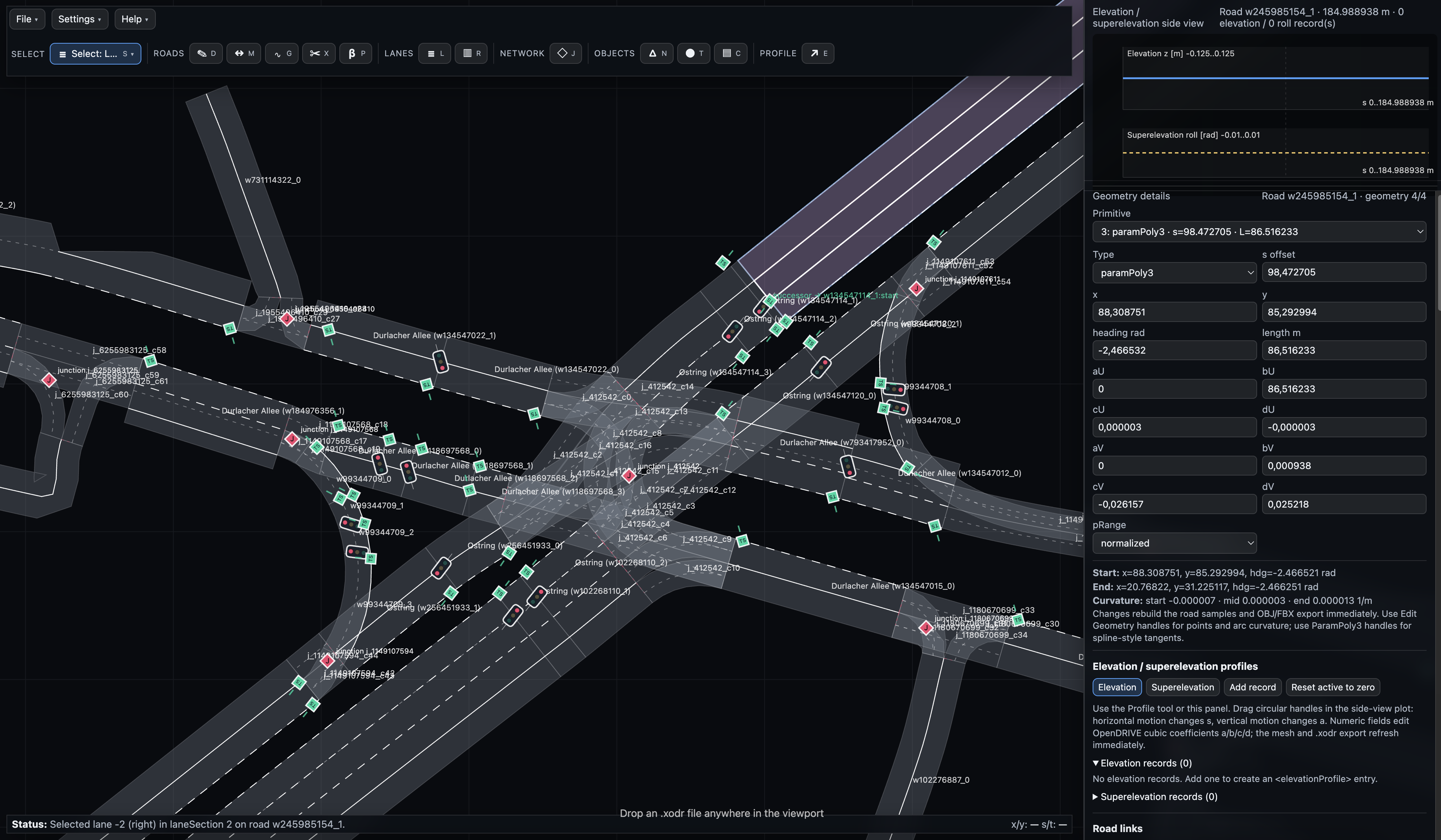Click the Ostring (w102268110_2) label

point(620,562)
